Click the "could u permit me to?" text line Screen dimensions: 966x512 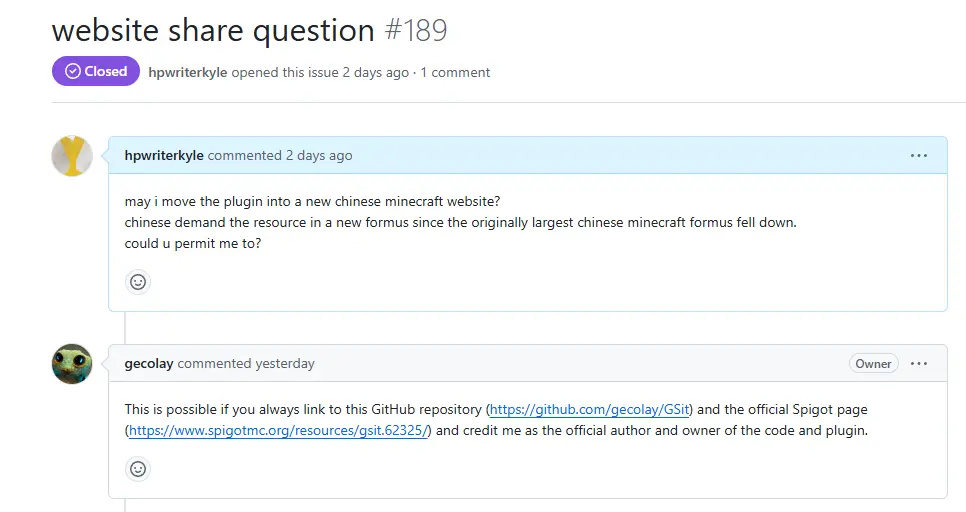click(193, 243)
